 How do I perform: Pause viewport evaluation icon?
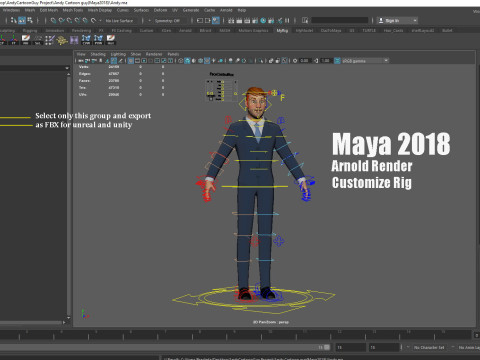[287, 21]
